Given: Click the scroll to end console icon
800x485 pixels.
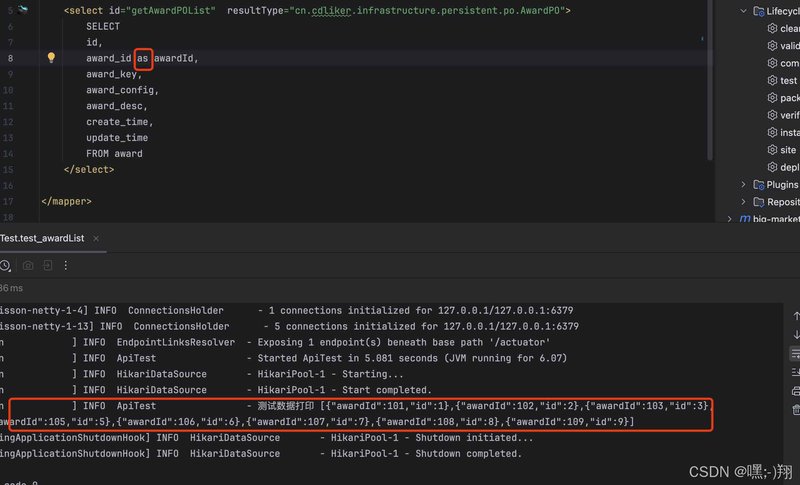Looking at the screenshot, I should 795,372.
